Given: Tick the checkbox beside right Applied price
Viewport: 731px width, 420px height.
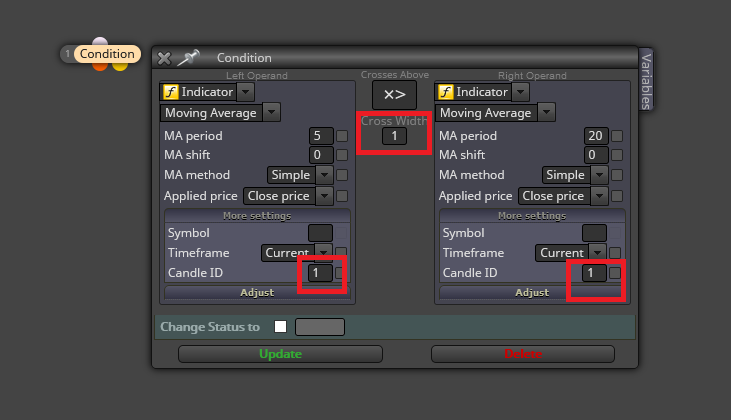Looking at the screenshot, I should point(617,196).
